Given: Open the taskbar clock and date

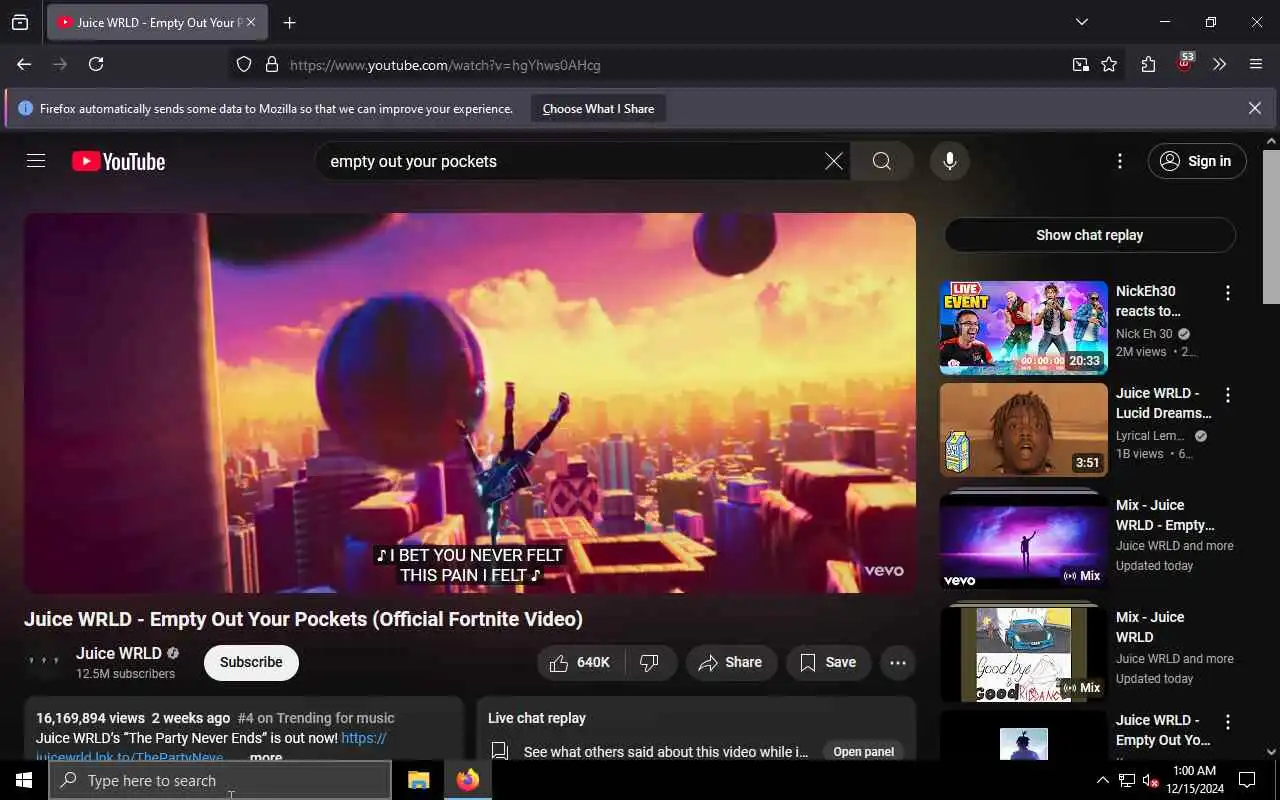Looking at the screenshot, I should pos(1193,780).
